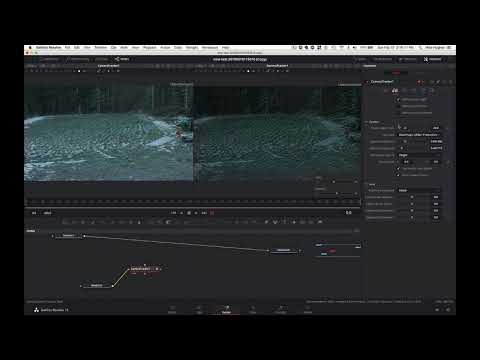This screenshot has width=480, height=360.
Task: Toggle the lower checkbox above the lower section
Action: (x=398, y=175)
